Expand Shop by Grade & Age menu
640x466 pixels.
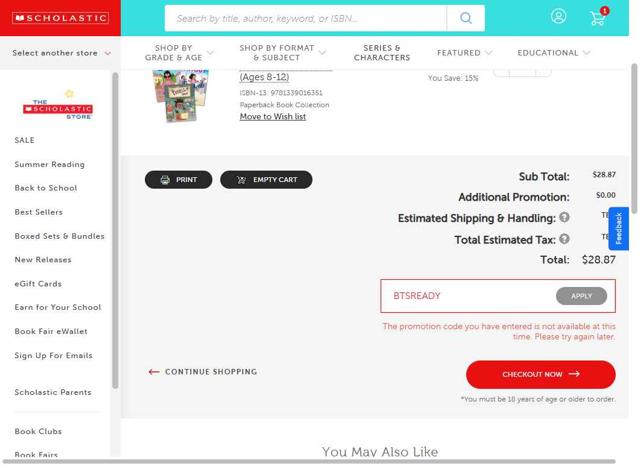pyautogui.click(x=179, y=53)
